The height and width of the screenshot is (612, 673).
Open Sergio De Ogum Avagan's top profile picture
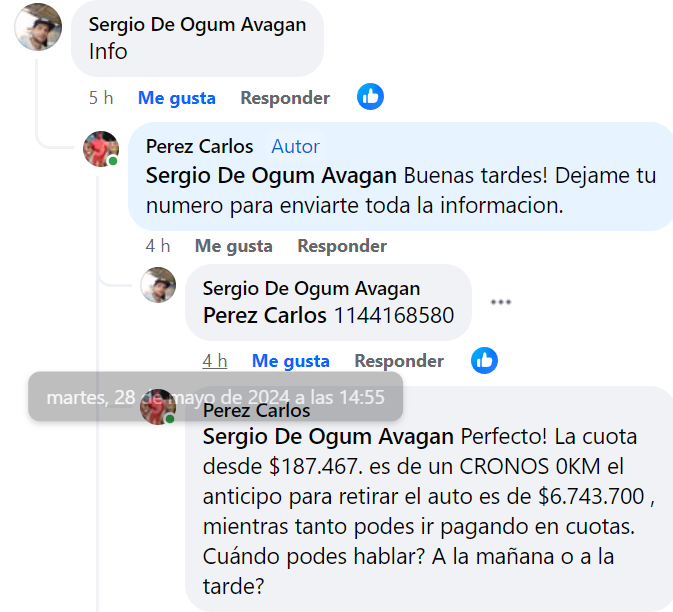tap(38, 27)
